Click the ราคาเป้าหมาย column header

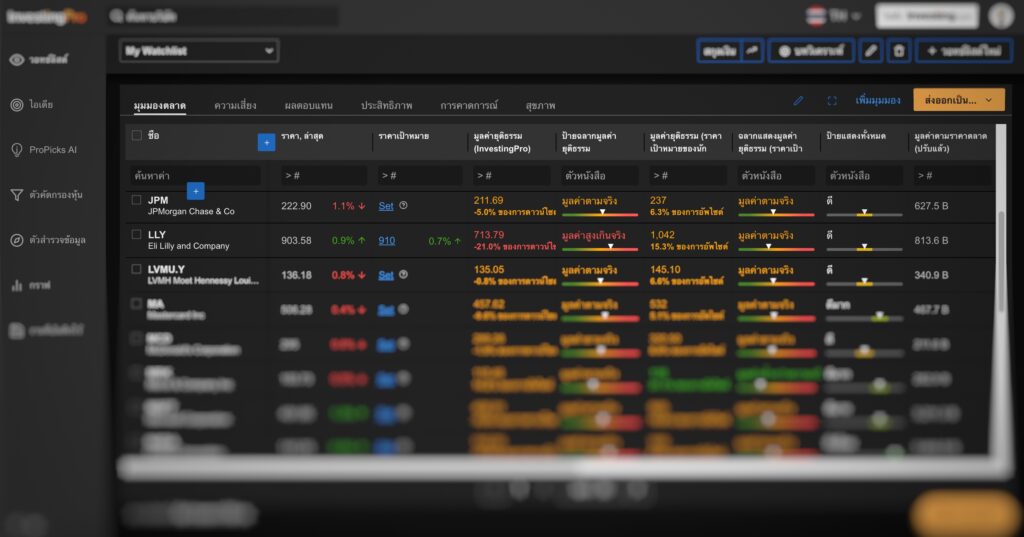click(x=404, y=136)
